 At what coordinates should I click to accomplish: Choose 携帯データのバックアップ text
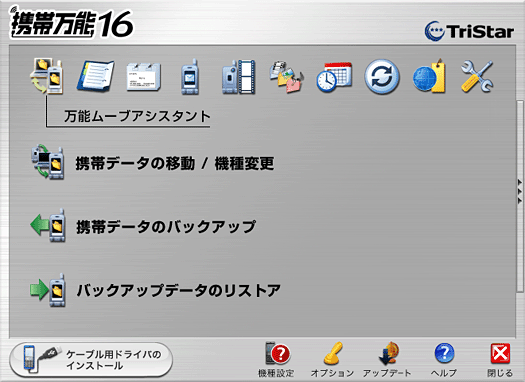[166, 227]
